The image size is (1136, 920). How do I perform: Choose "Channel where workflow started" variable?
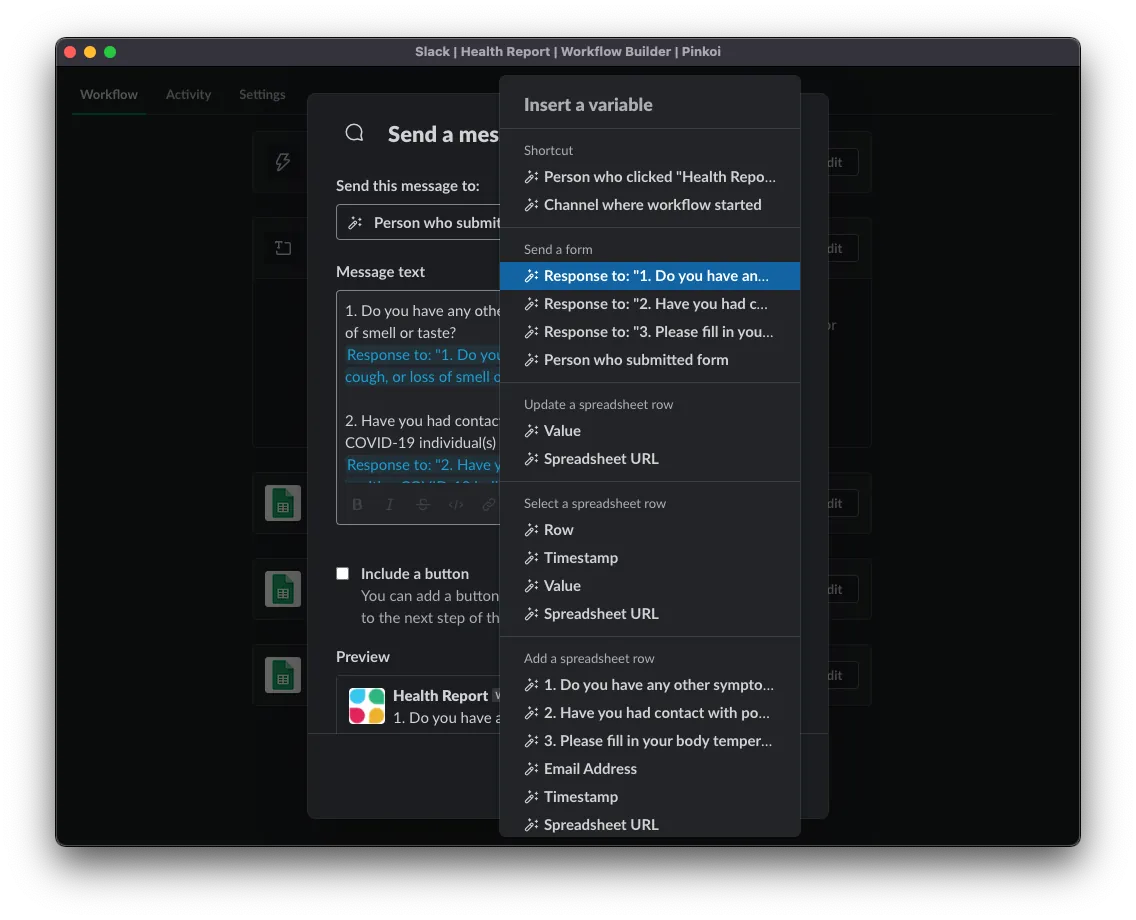point(652,205)
